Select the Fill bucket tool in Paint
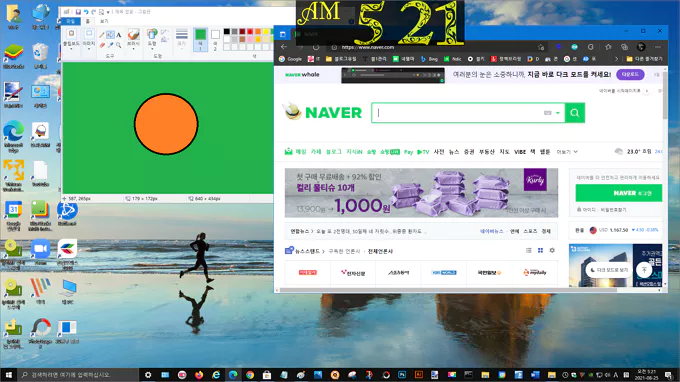This screenshot has height=382, width=680. 110,35
